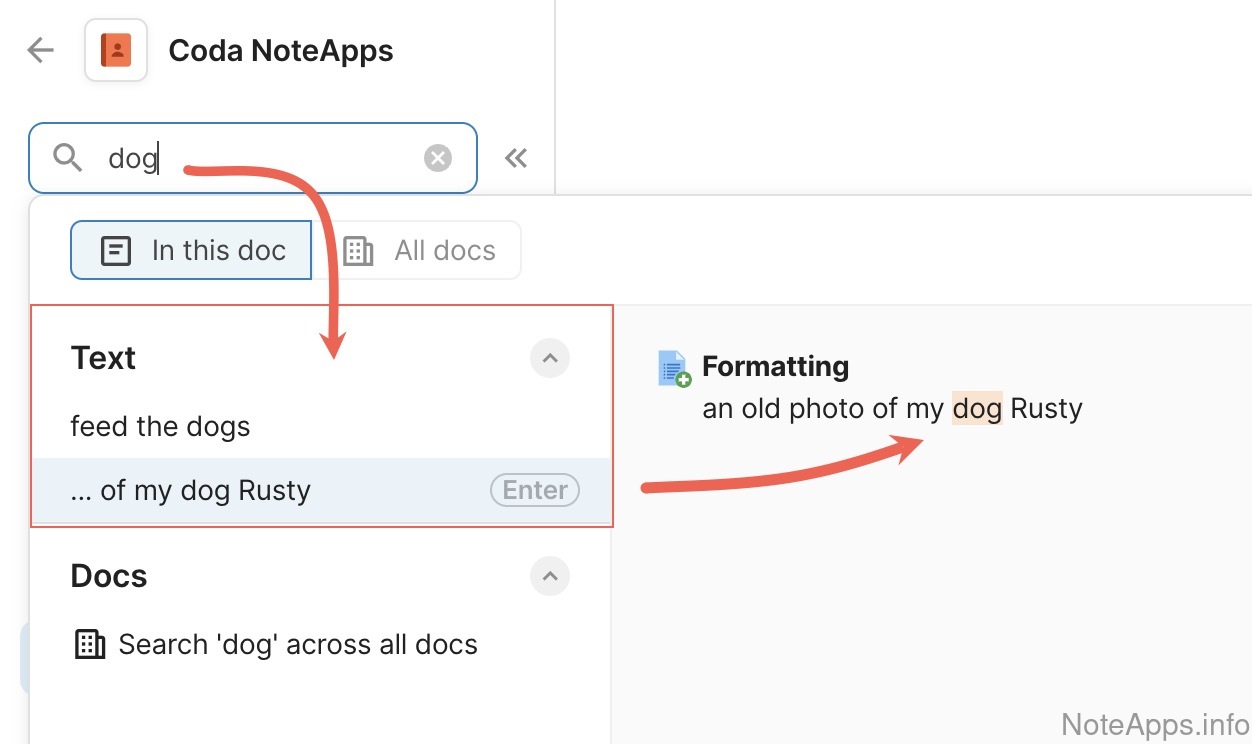The image size is (1252, 744).
Task: Click the Coda NoteApps doc title
Action: coord(280,51)
